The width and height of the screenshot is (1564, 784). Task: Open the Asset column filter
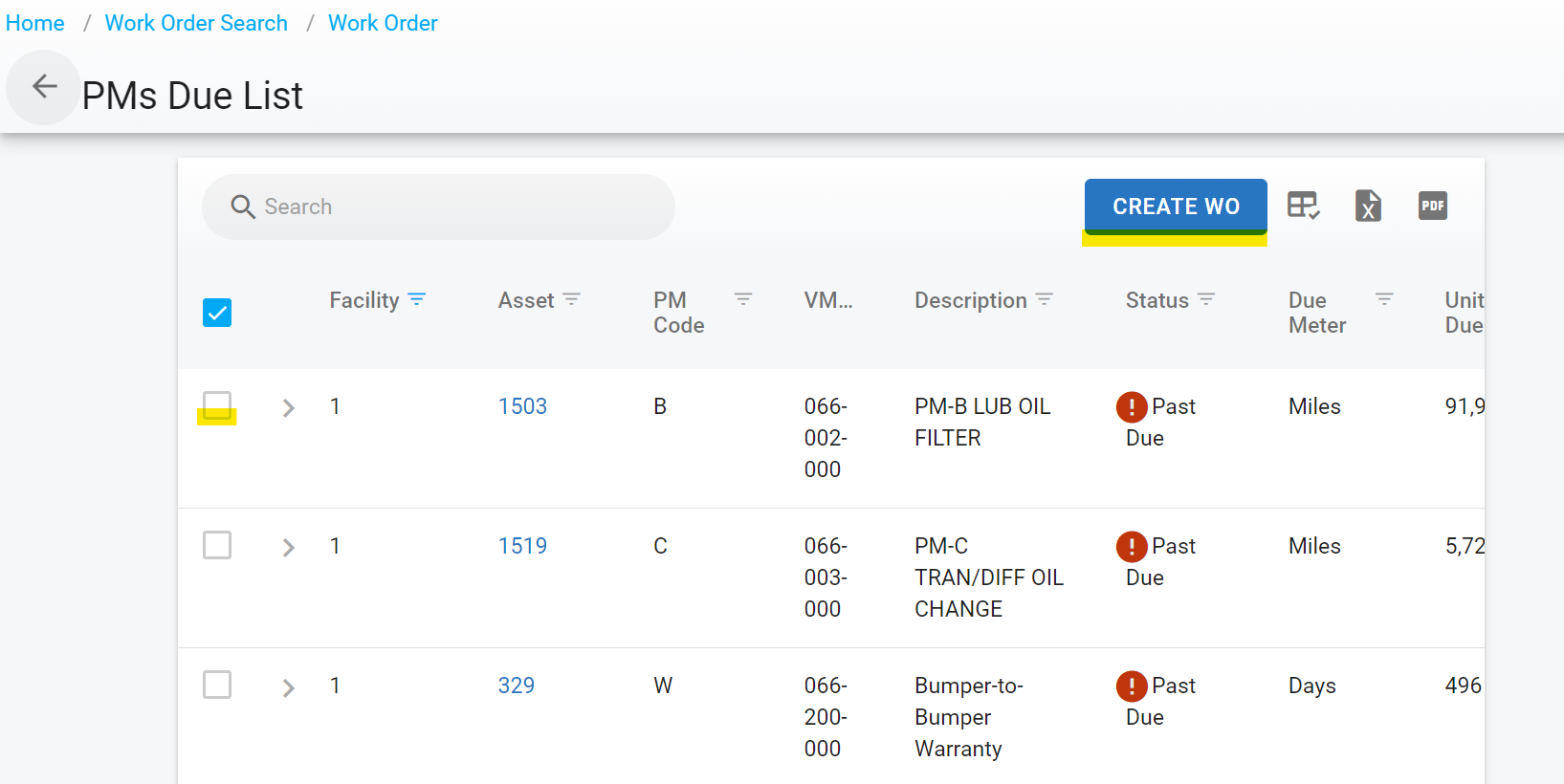pos(572,299)
